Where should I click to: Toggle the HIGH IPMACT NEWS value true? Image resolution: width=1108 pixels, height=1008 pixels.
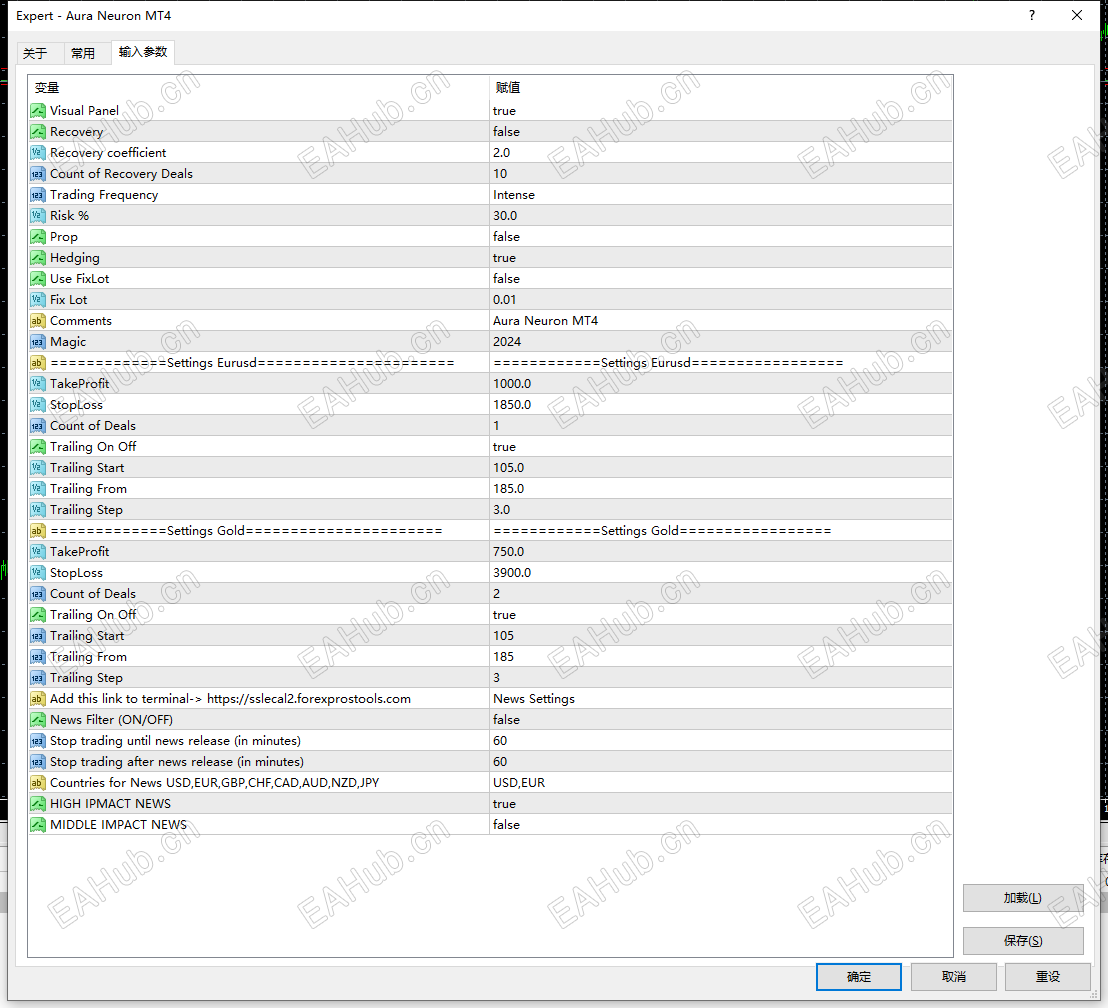721,804
